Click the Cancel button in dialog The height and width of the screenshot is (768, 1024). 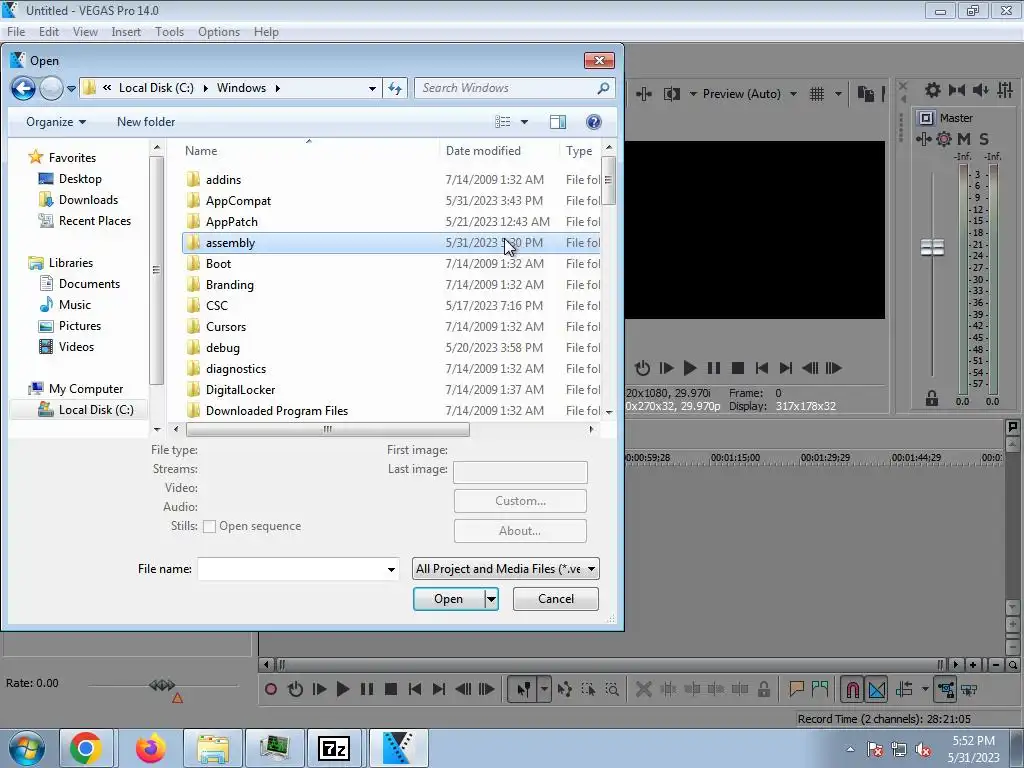point(556,599)
